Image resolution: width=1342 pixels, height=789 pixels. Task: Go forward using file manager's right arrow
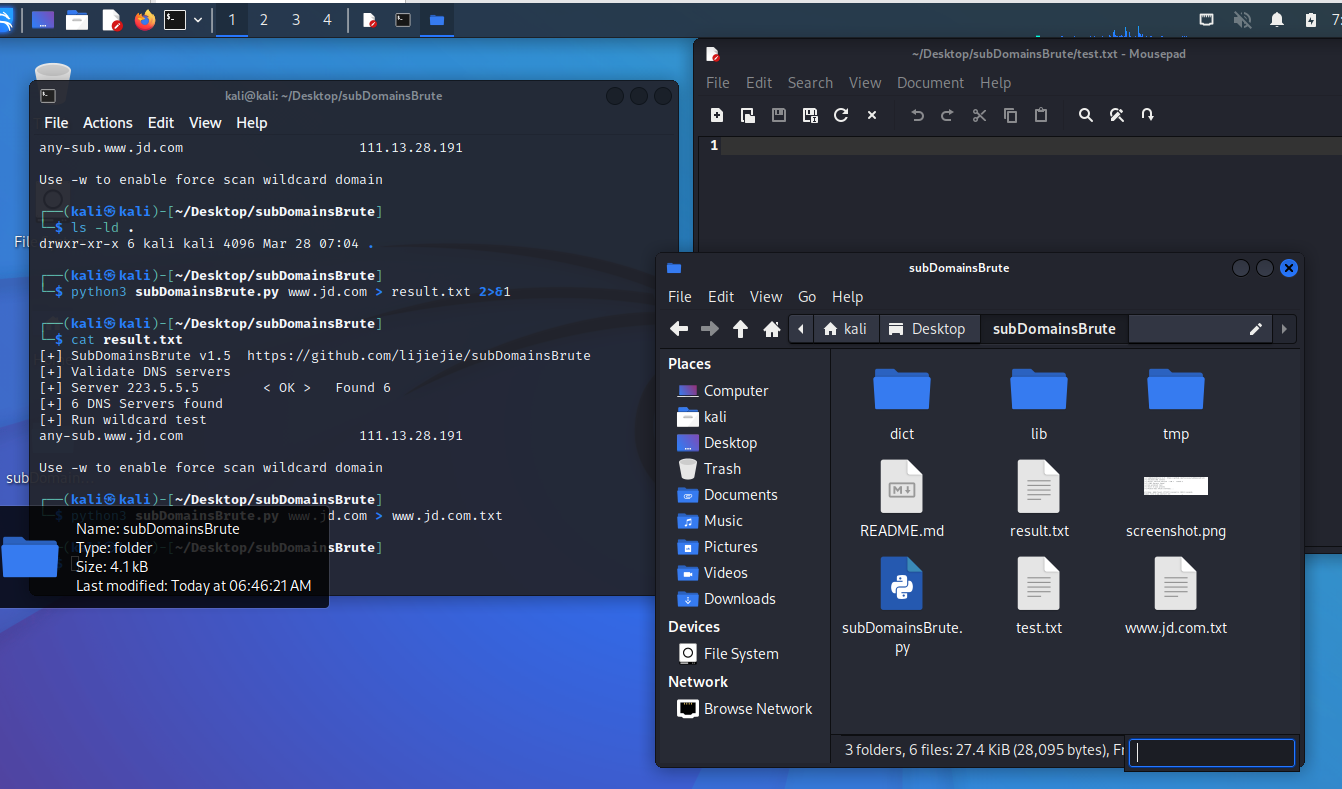click(710, 328)
